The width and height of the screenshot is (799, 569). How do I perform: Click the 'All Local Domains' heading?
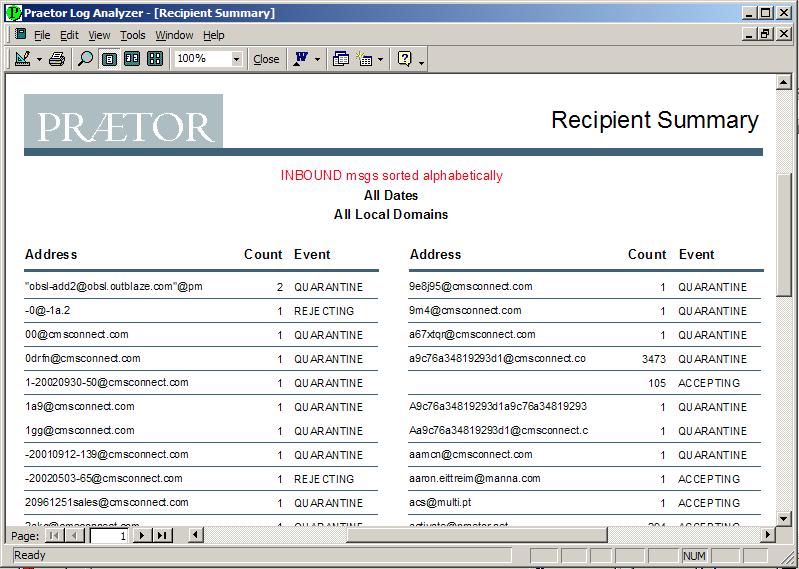(391, 214)
